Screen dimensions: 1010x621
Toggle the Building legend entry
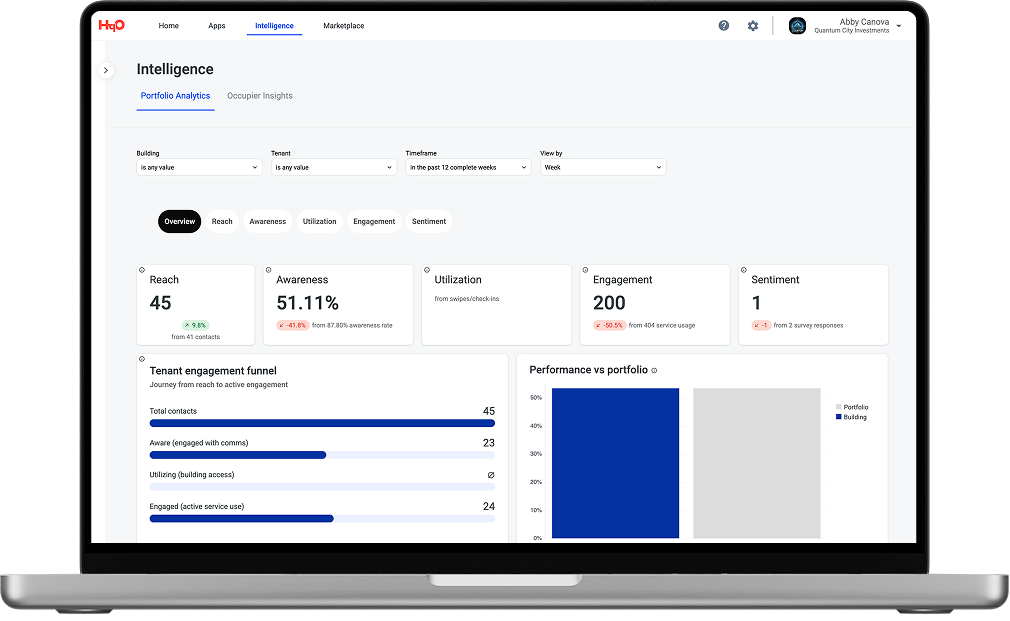pos(851,417)
